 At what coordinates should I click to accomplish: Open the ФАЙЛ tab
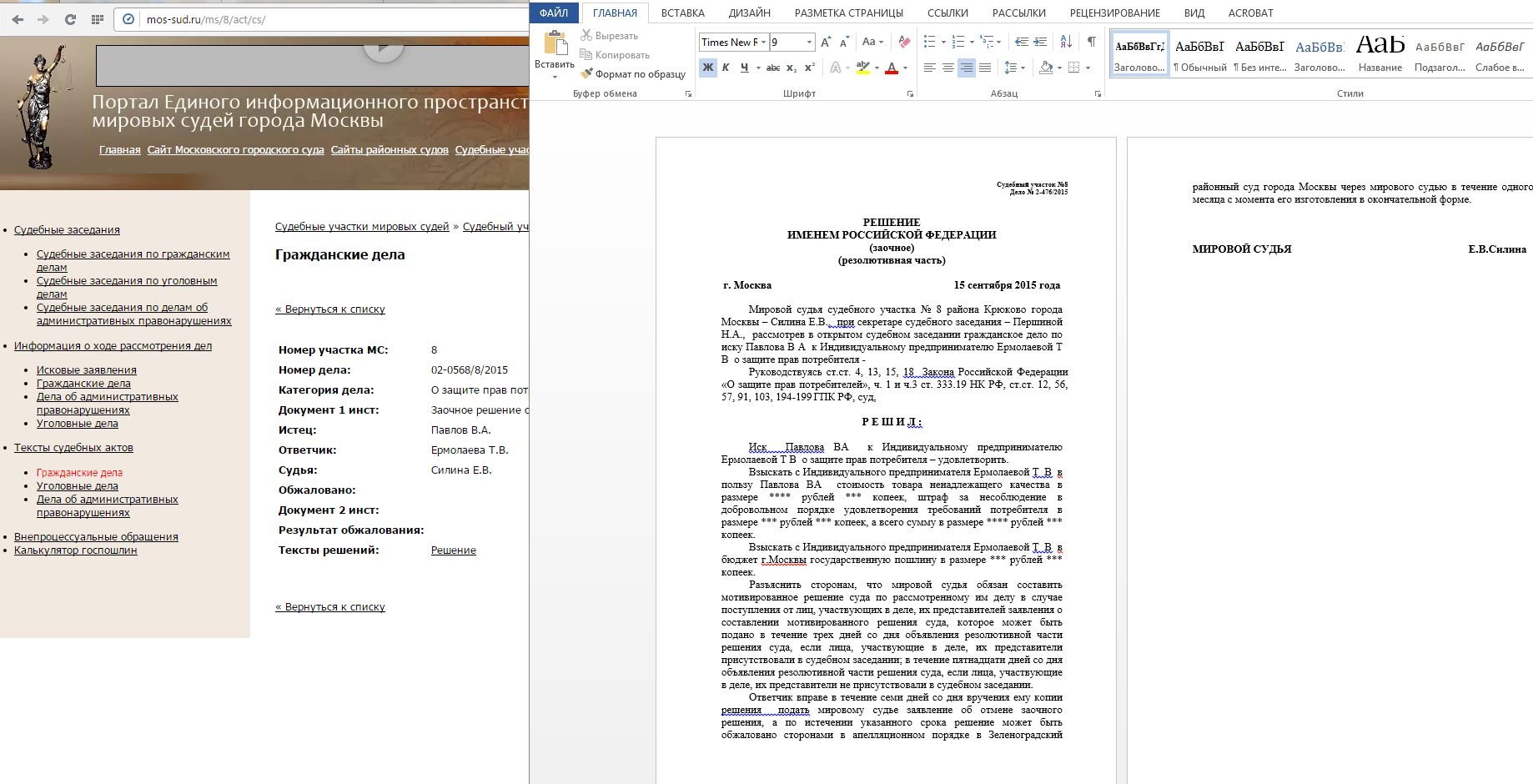coord(554,13)
